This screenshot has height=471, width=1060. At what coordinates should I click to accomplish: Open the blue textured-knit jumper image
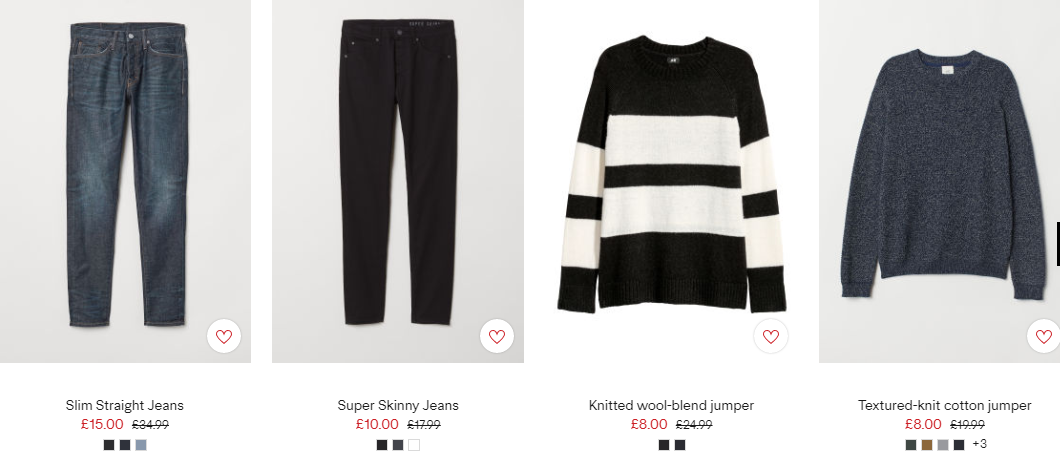940,181
